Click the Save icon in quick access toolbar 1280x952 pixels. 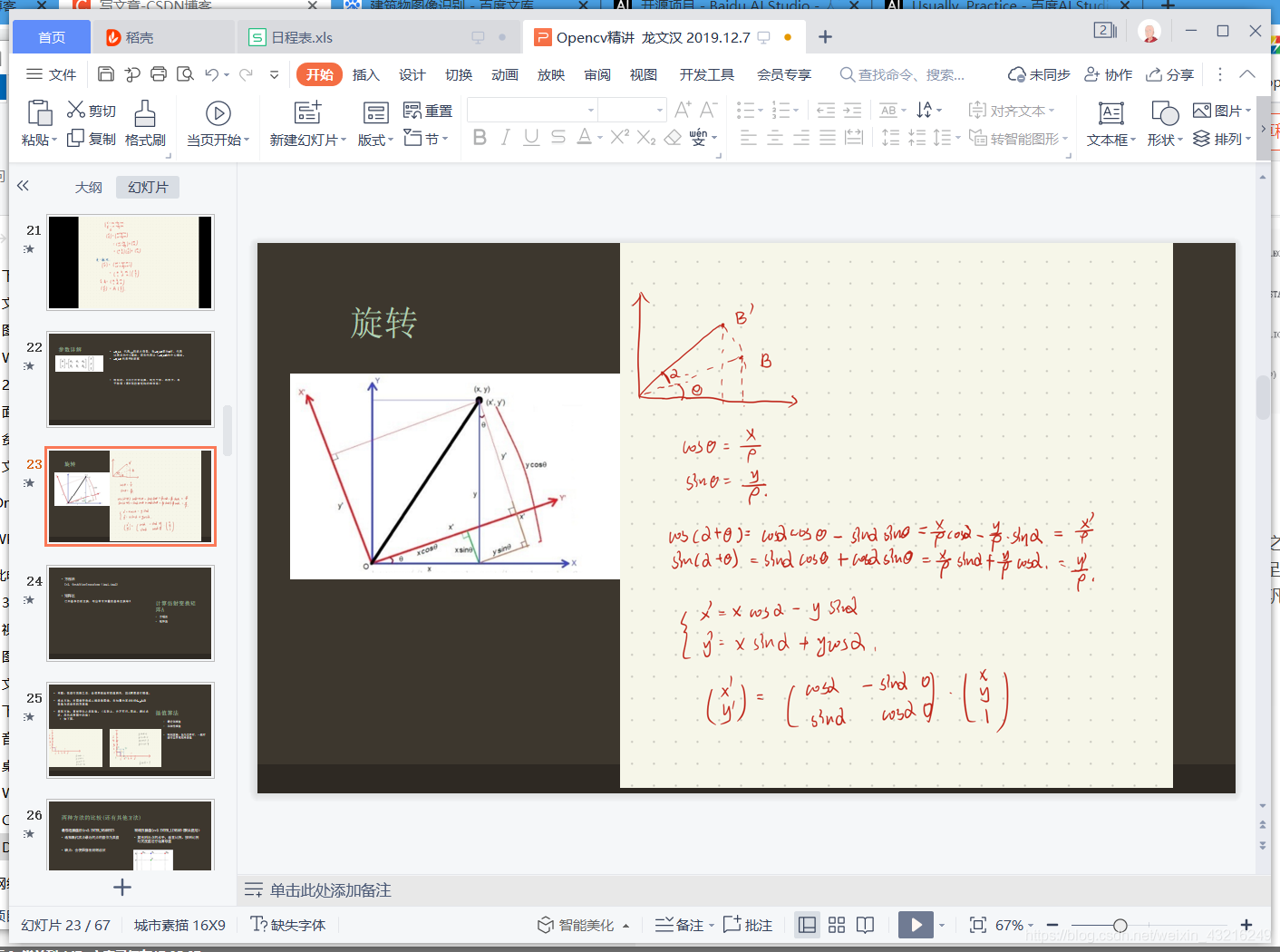pos(106,74)
